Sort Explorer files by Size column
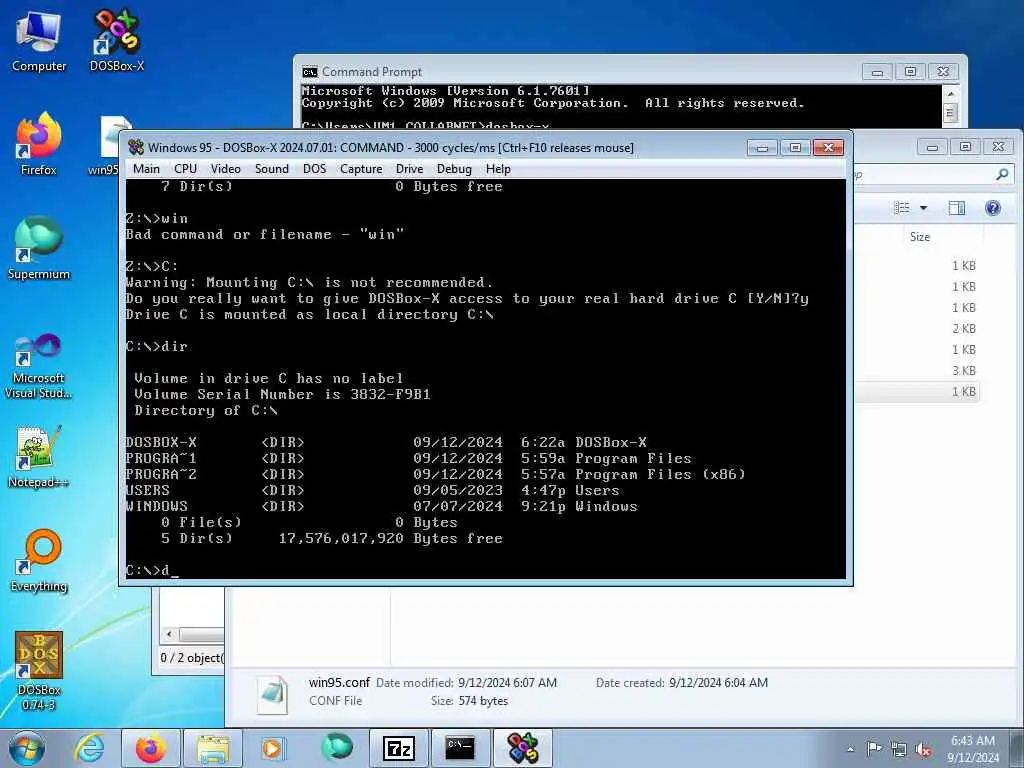1024x768 pixels. tap(920, 237)
